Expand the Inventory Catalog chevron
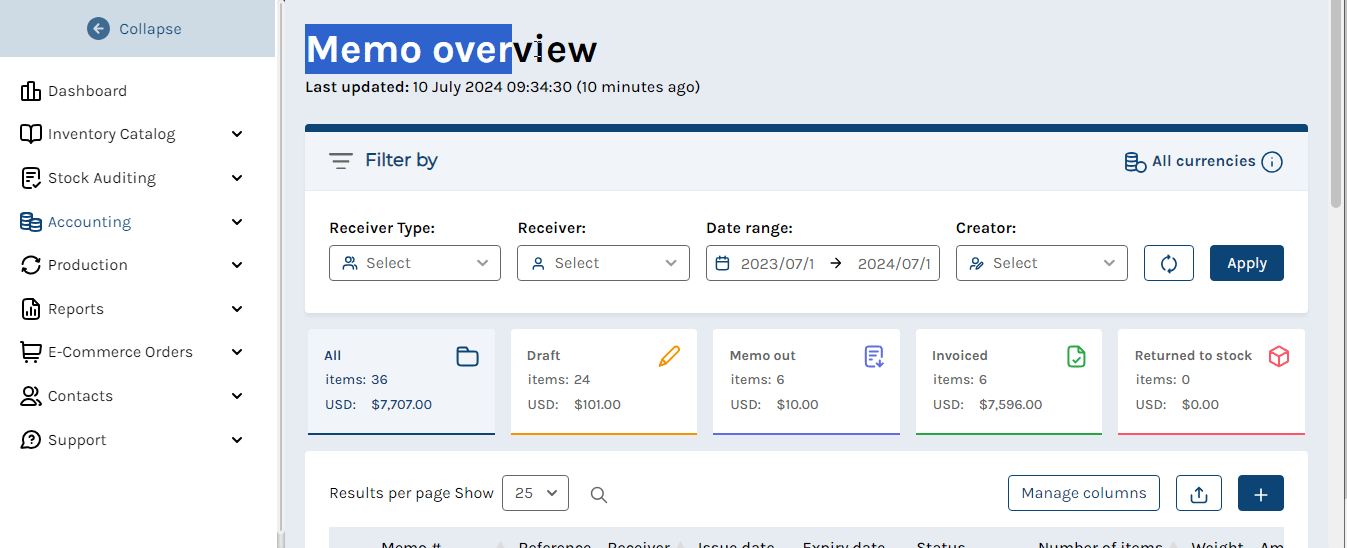 [x=237, y=134]
